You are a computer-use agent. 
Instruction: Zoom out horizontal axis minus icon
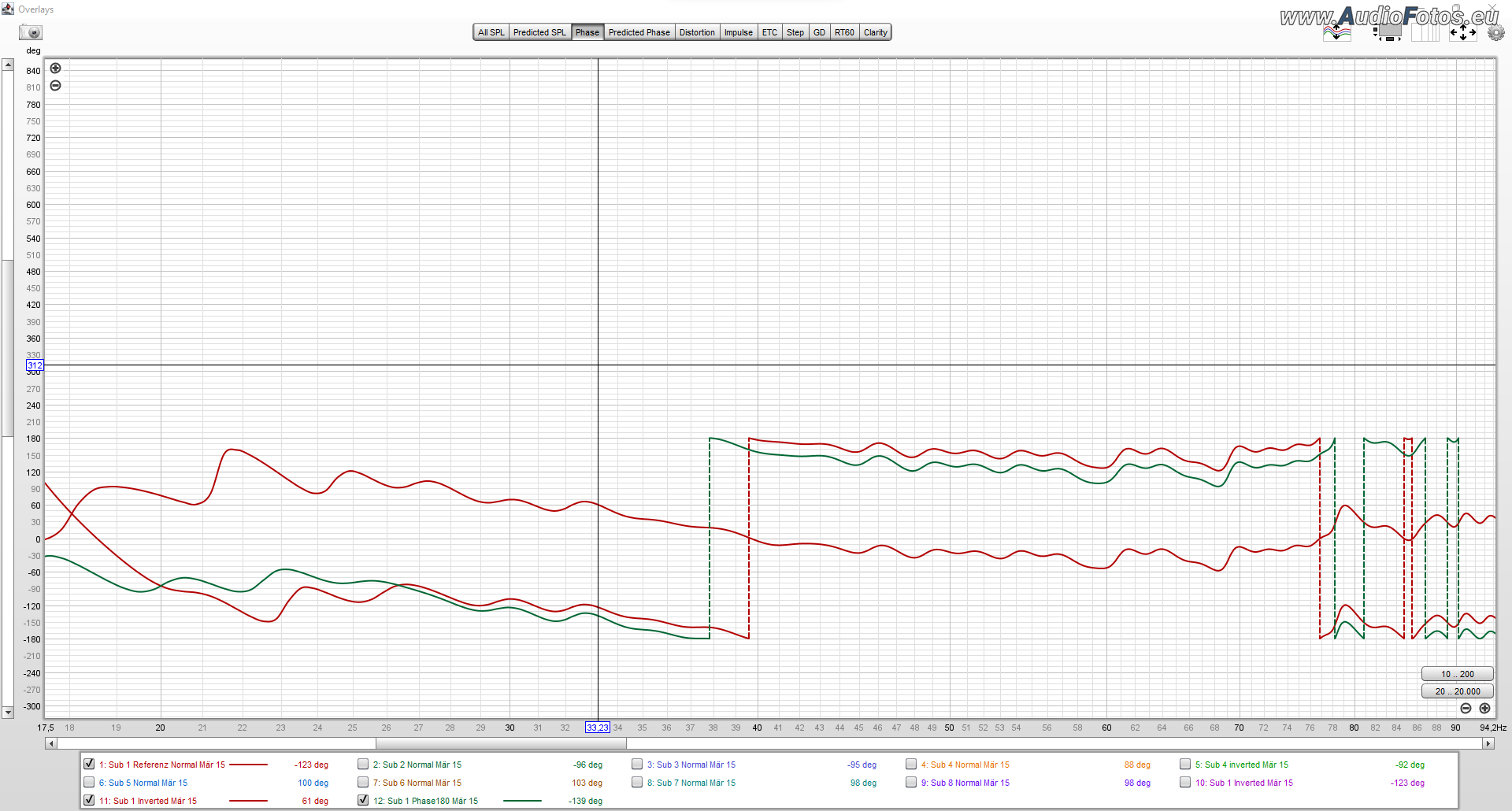point(1466,709)
